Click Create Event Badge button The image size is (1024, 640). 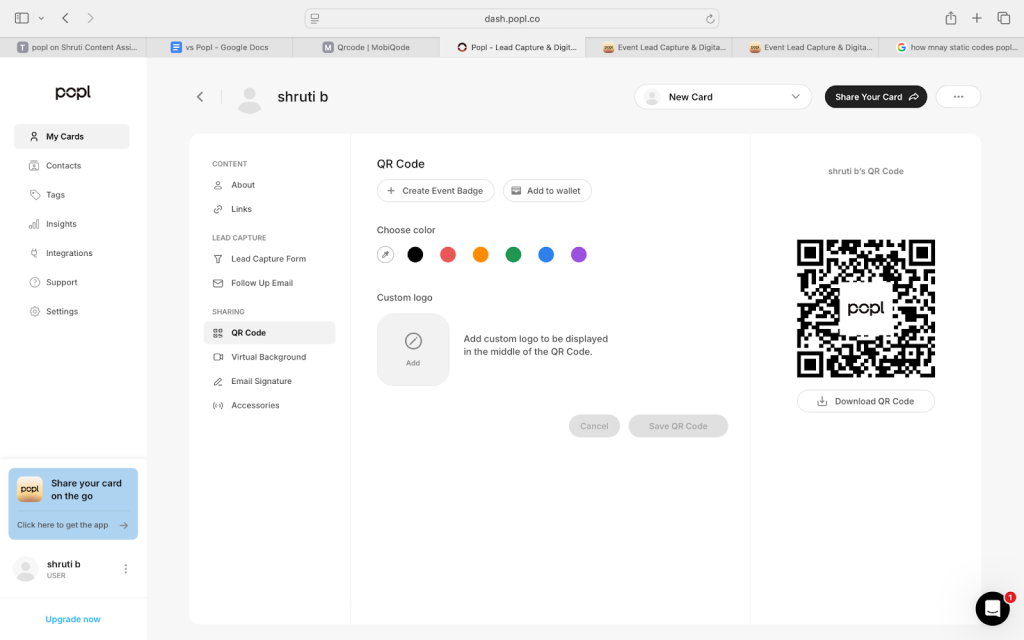pyautogui.click(x=435, y=190)
